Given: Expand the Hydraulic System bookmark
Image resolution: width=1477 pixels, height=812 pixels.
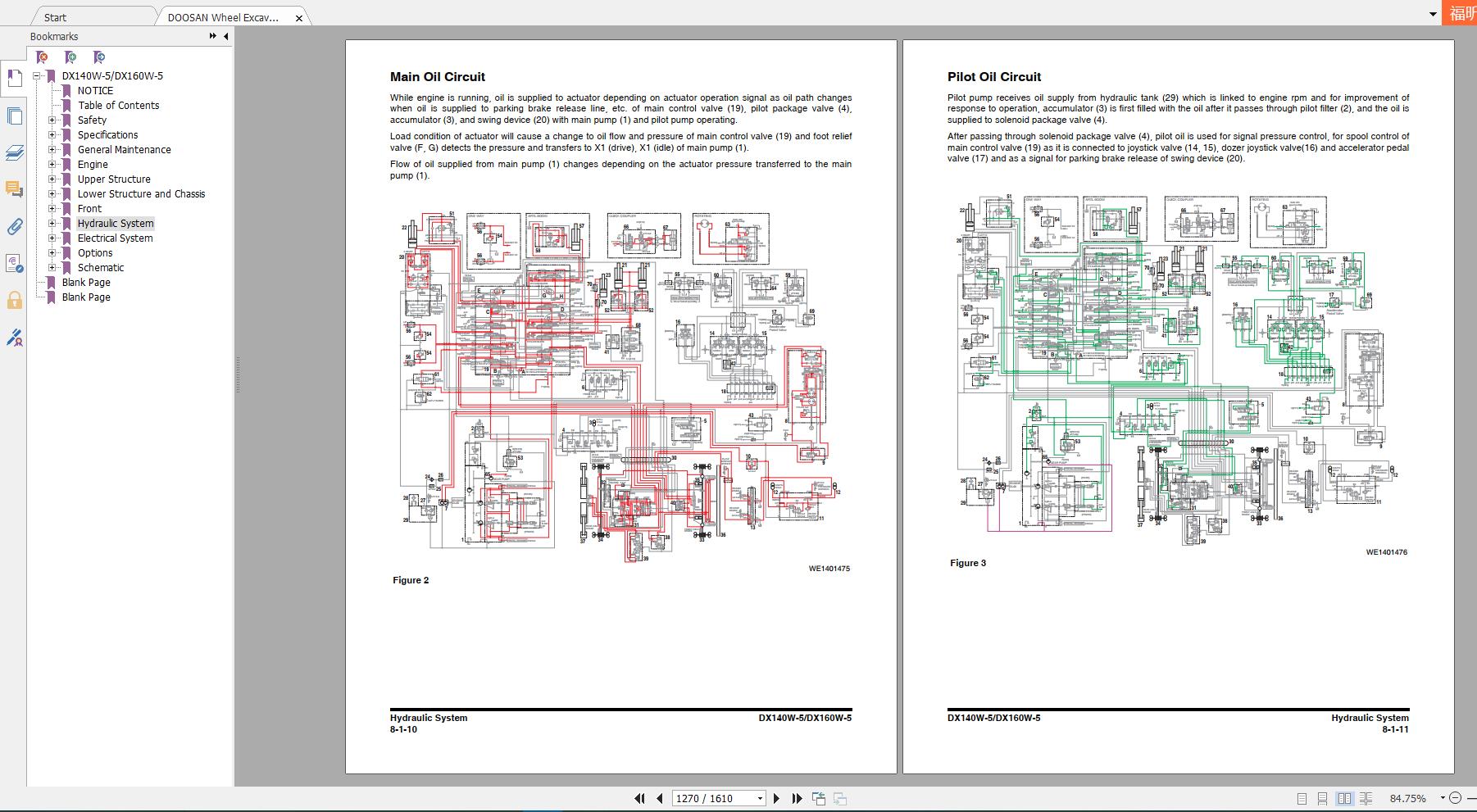Looking at the screenshot, I should (52, 224).
